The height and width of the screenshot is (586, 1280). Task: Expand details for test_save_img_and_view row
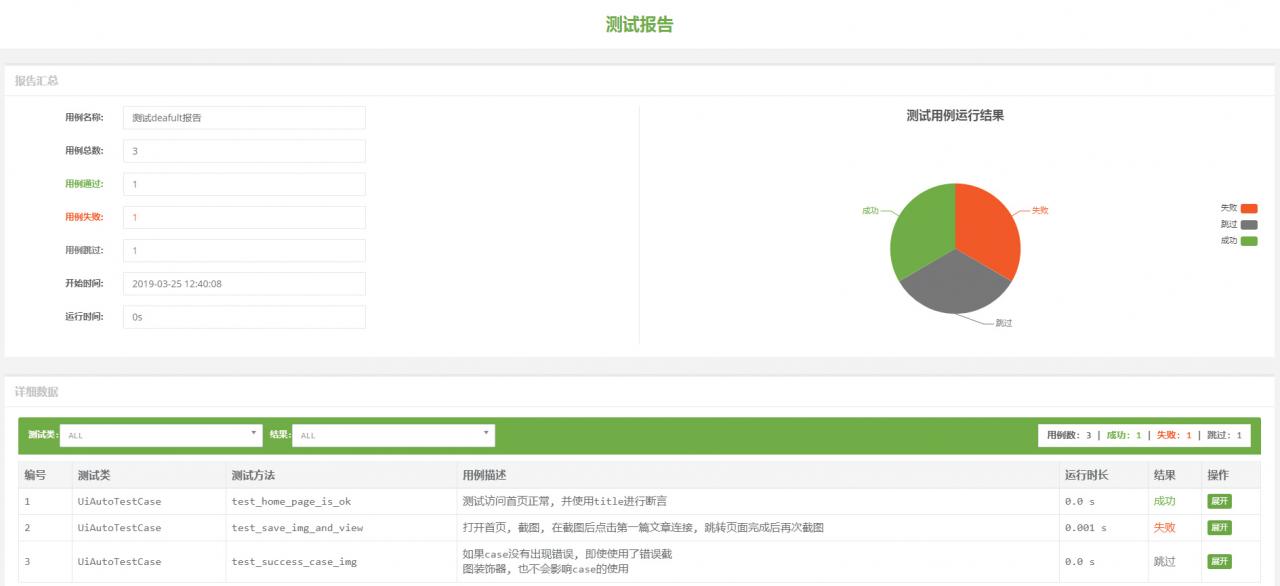(1218, 527)
